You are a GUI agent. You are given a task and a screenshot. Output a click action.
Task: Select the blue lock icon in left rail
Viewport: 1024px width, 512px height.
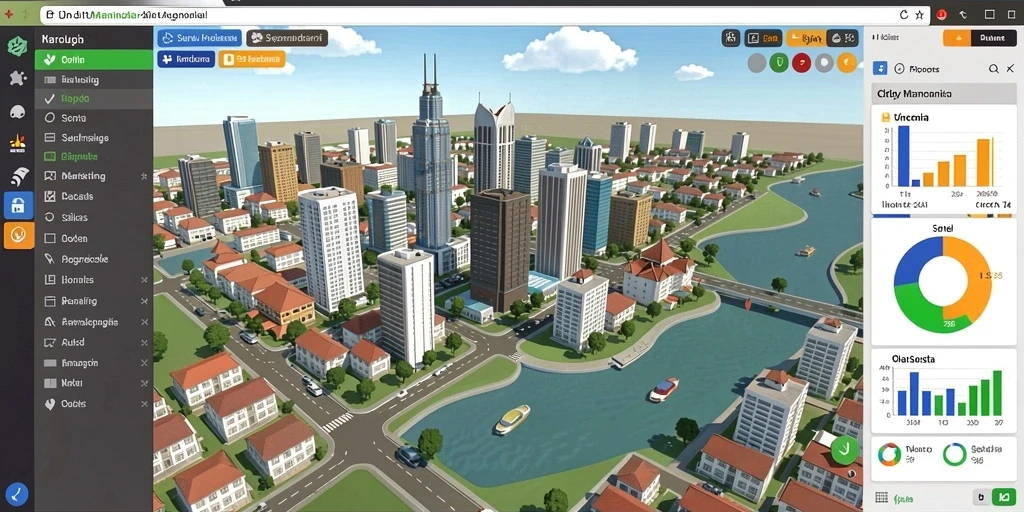[x=18, y=206]
